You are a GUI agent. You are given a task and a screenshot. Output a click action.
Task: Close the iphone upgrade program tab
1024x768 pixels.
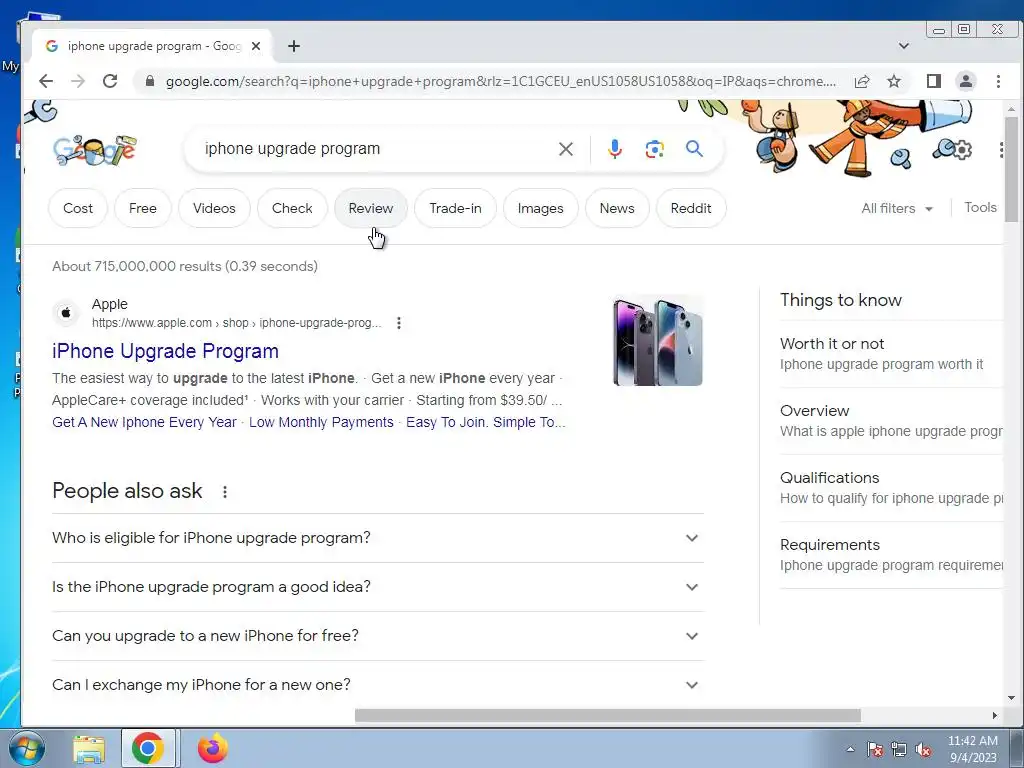click(x=256, y=46)
